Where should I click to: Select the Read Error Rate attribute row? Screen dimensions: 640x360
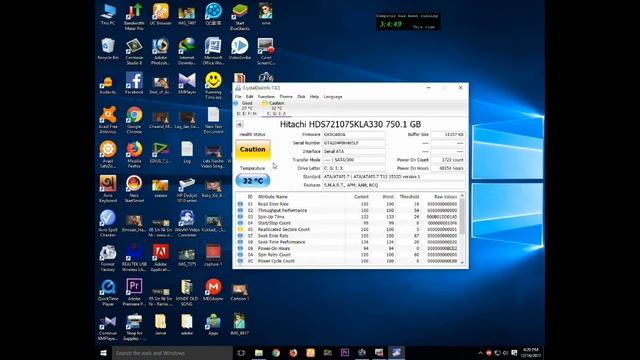[x=347, y=204]
